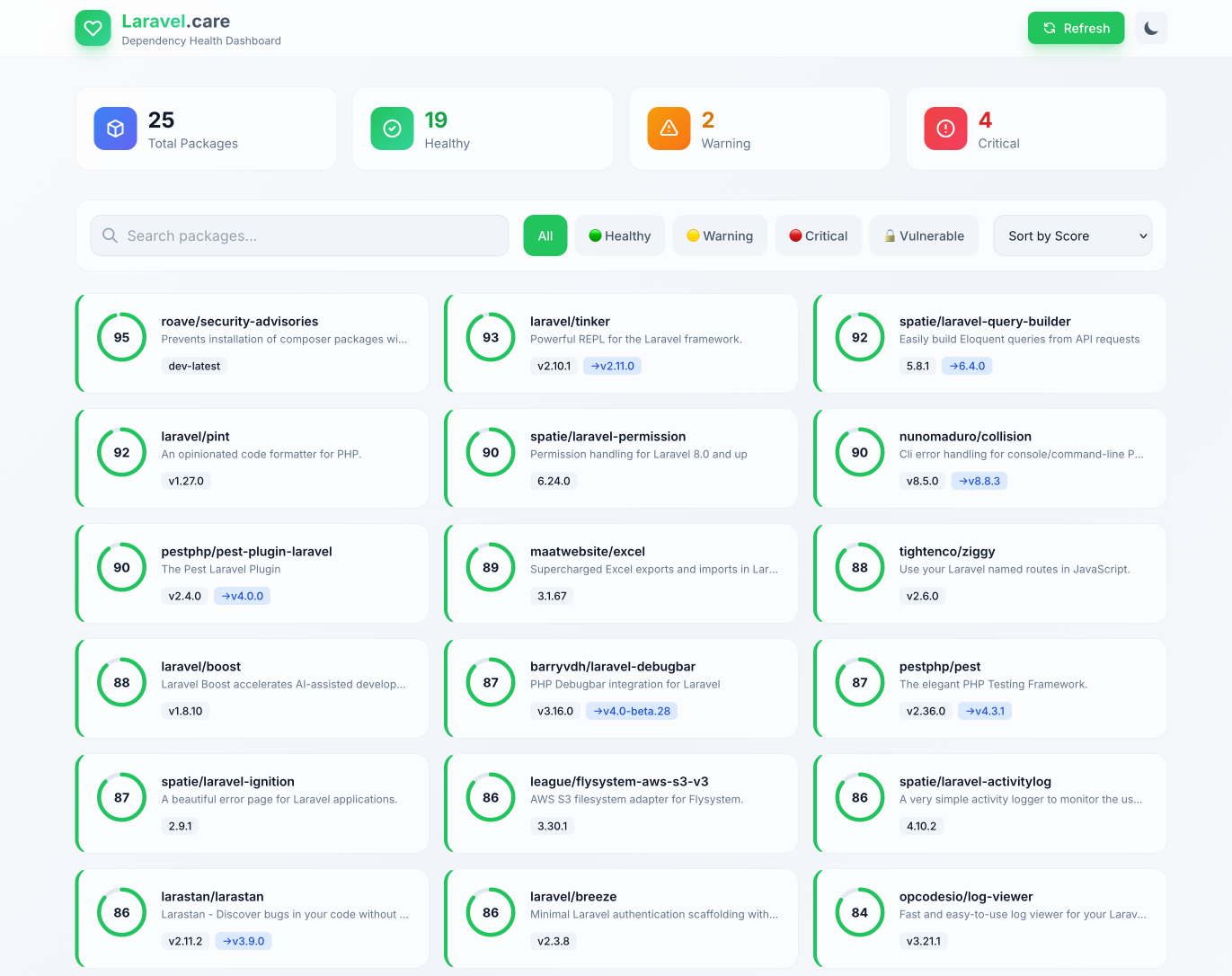Image resolution: width=1232 pixels, height=976 pixels.
Task: Click the orange Warning triangle icon
Action: tap(669, 129)
